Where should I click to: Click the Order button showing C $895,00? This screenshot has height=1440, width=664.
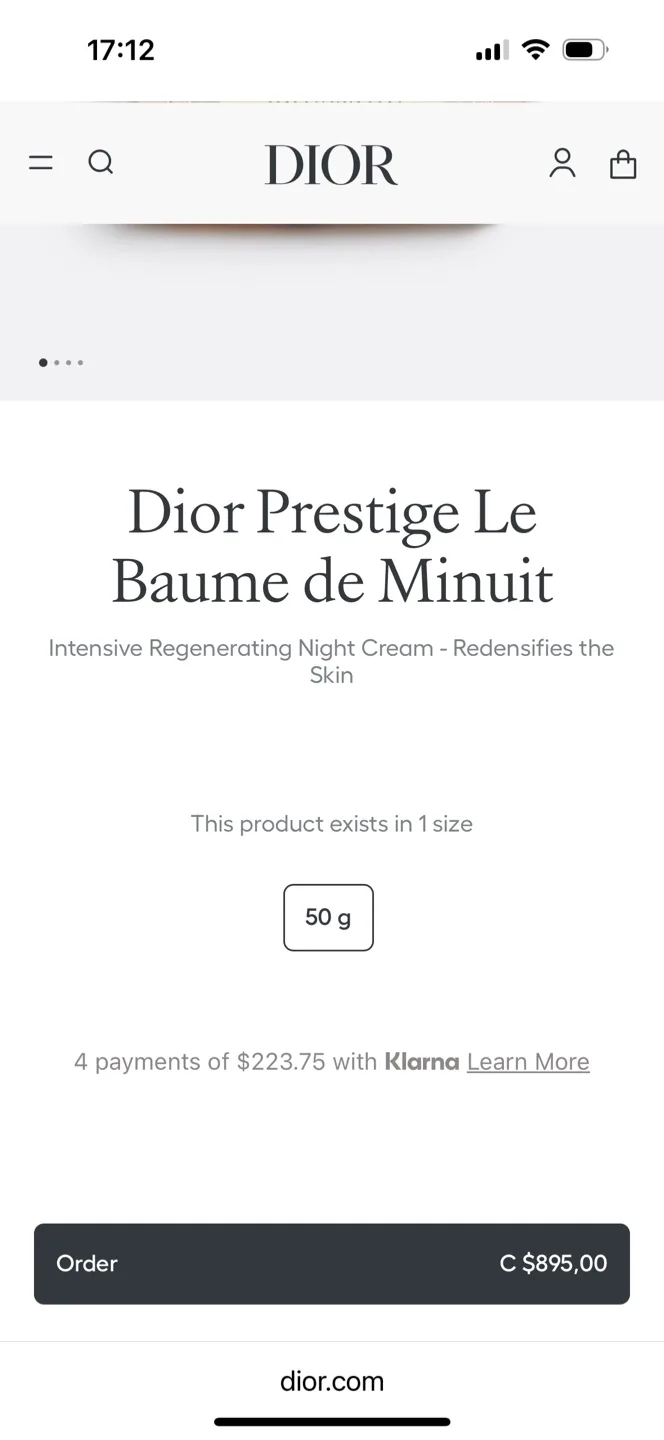(331, 1263)
